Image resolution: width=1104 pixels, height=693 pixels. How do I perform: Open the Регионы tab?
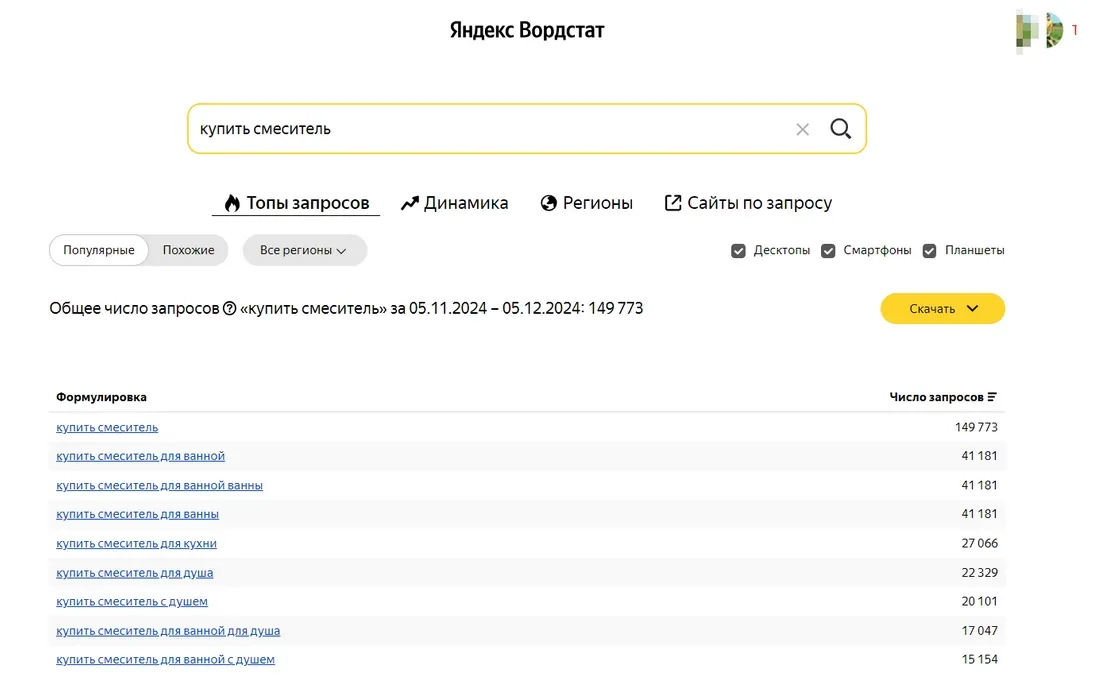point(586,203)
